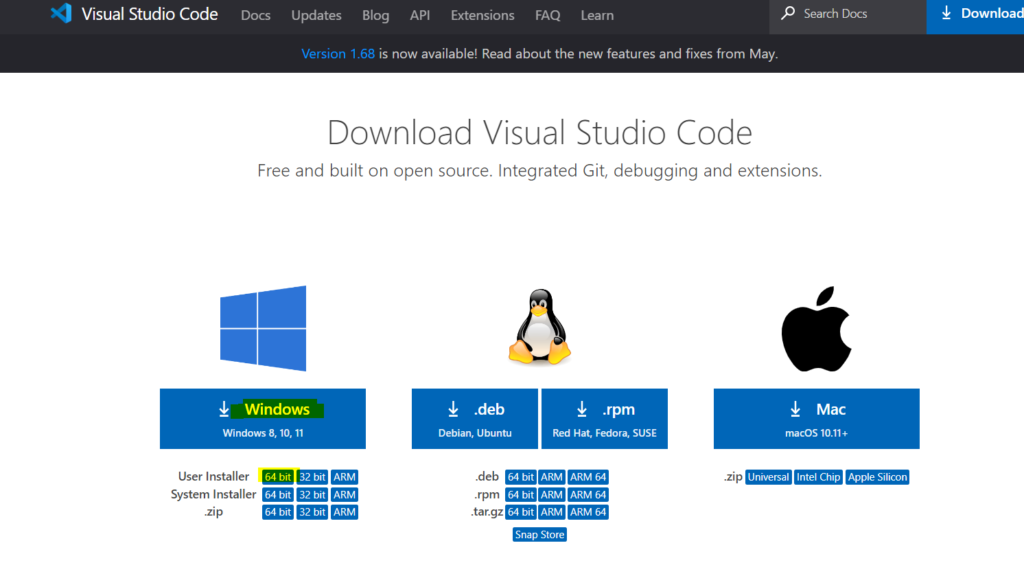
Task: Download Linux .rpm ARM 64
Action: point(588,495)
